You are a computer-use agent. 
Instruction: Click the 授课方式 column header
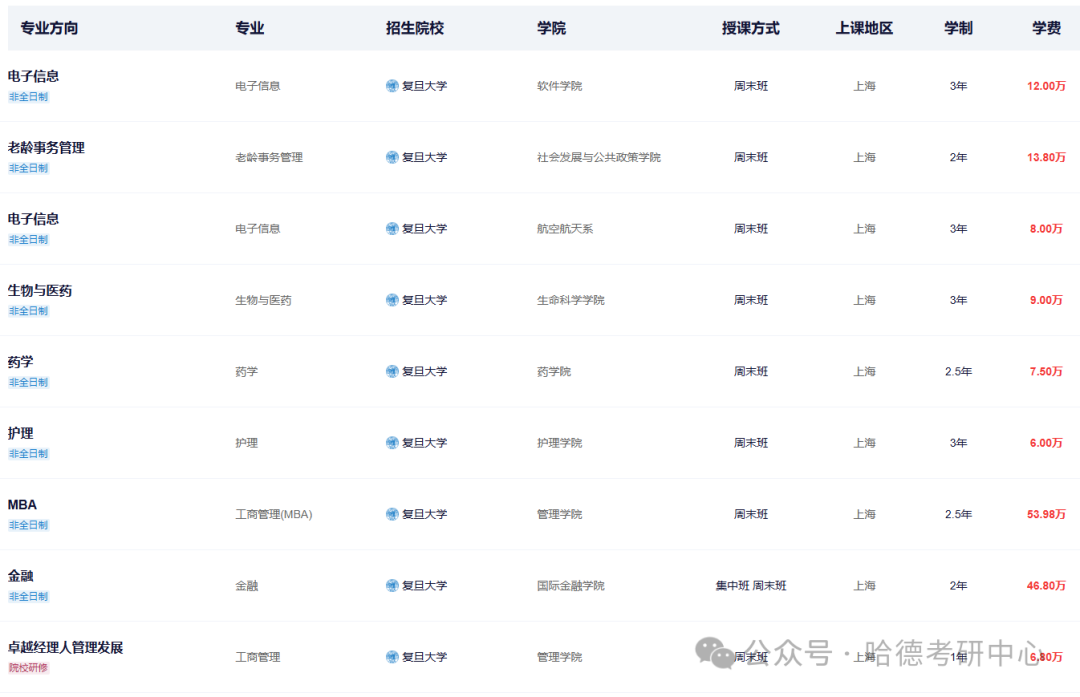click(751, 28)
